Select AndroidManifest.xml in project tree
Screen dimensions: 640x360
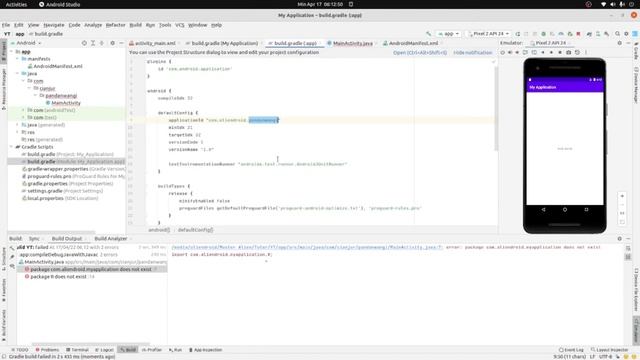pyautogui.click(x=58, y=66)
